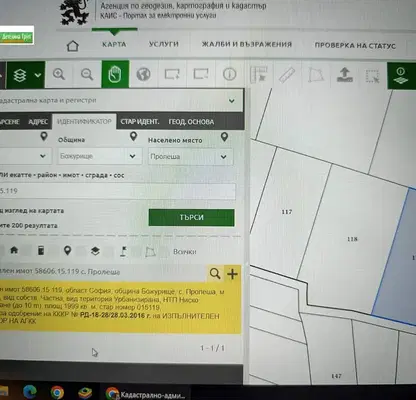Select the polygon area measure tool

click(315, 75)
